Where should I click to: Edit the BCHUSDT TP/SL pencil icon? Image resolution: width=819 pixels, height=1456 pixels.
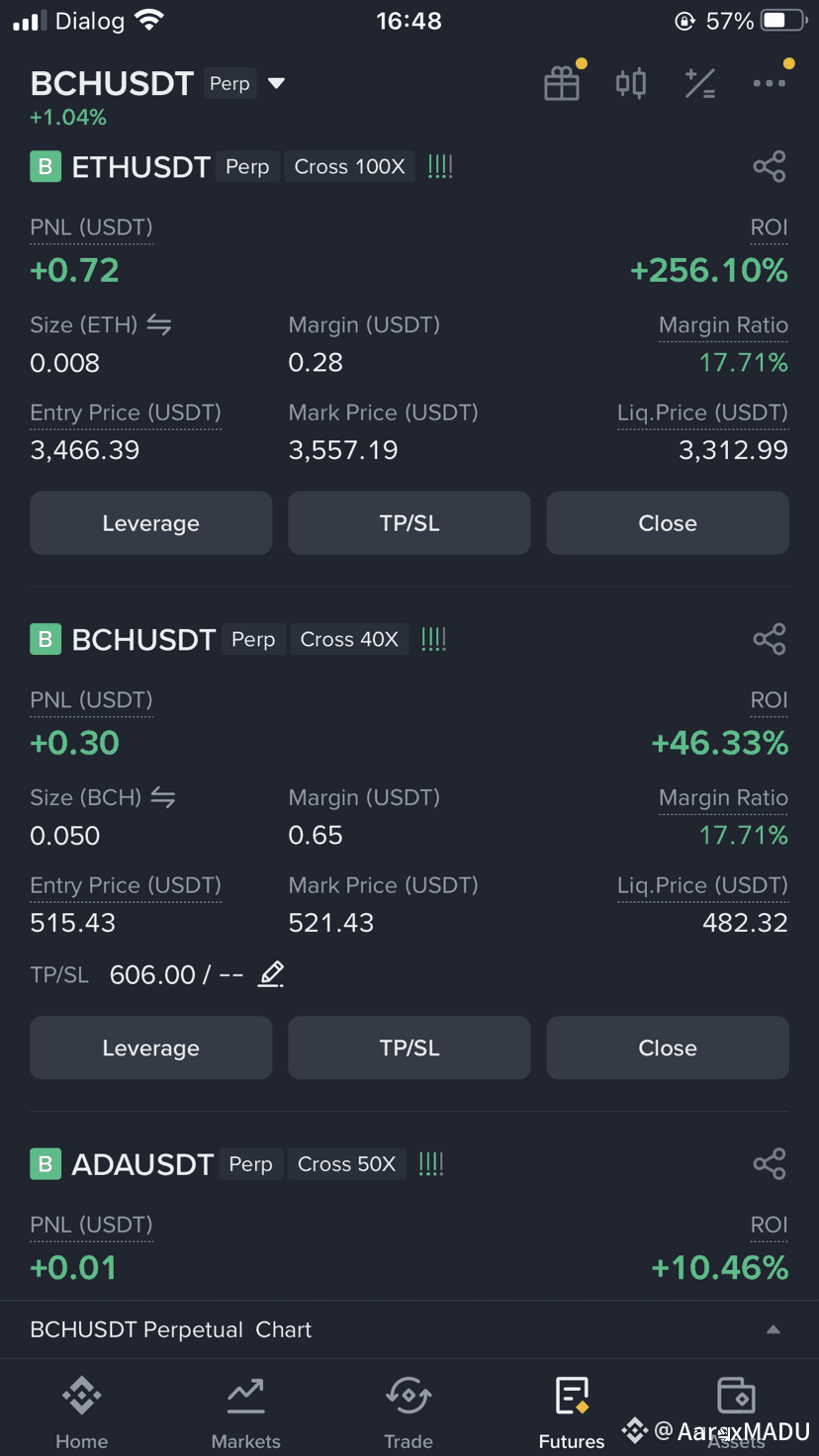(271, 974)
